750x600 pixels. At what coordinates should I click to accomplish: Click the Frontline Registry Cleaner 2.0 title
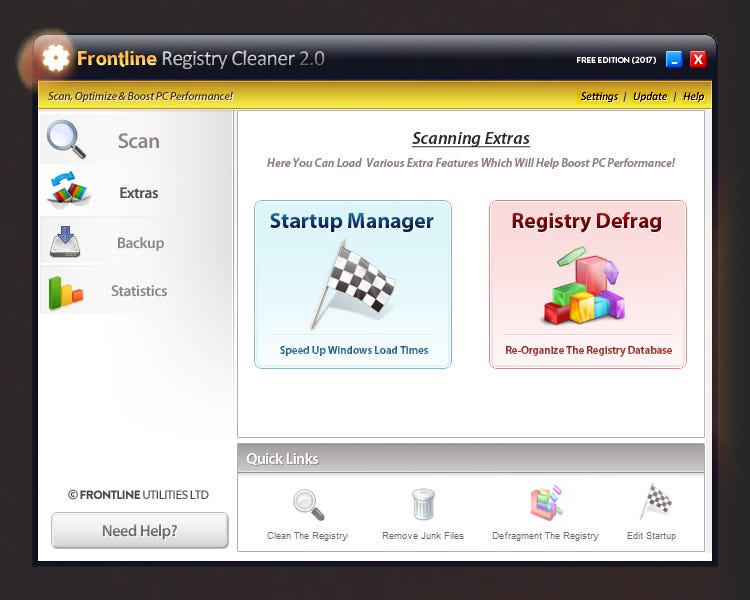[200, 58]
